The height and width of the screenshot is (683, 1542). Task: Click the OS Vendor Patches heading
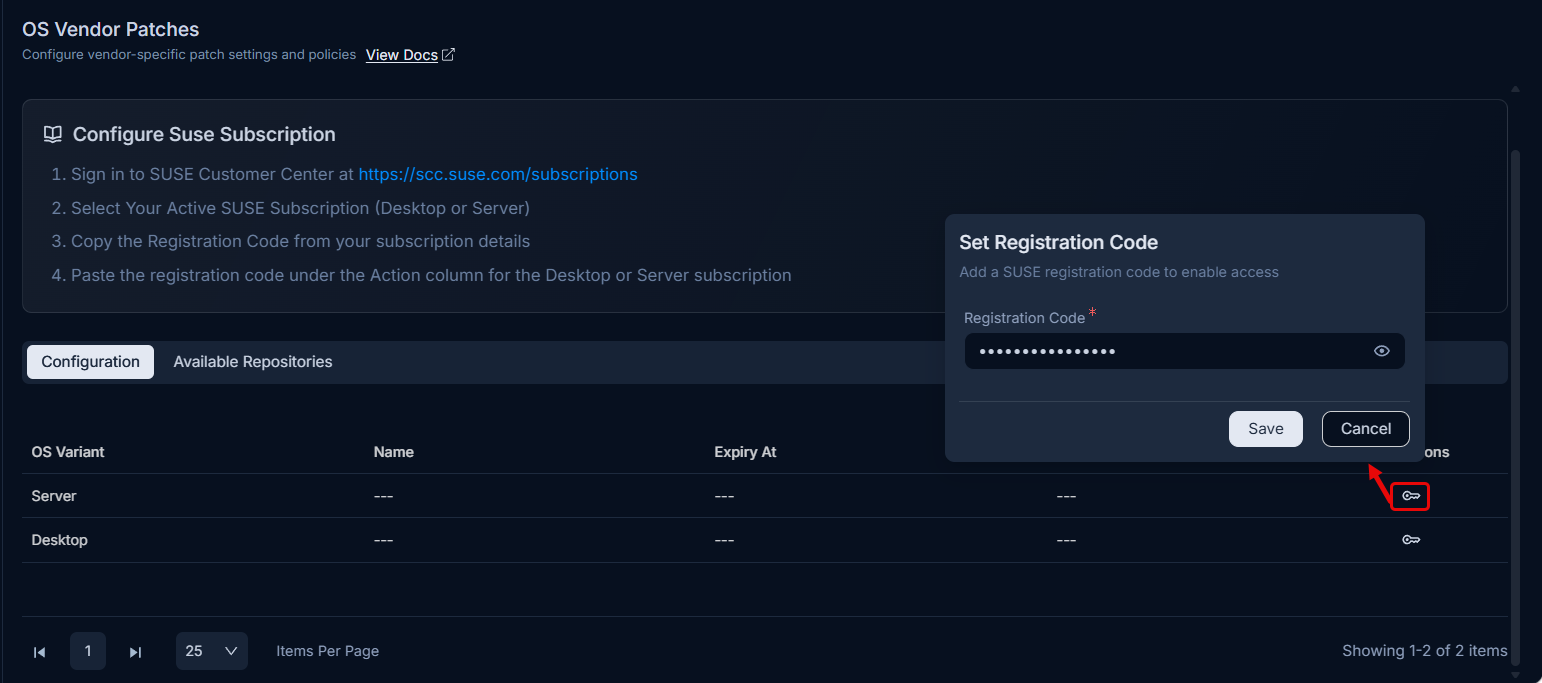(111, 29)
